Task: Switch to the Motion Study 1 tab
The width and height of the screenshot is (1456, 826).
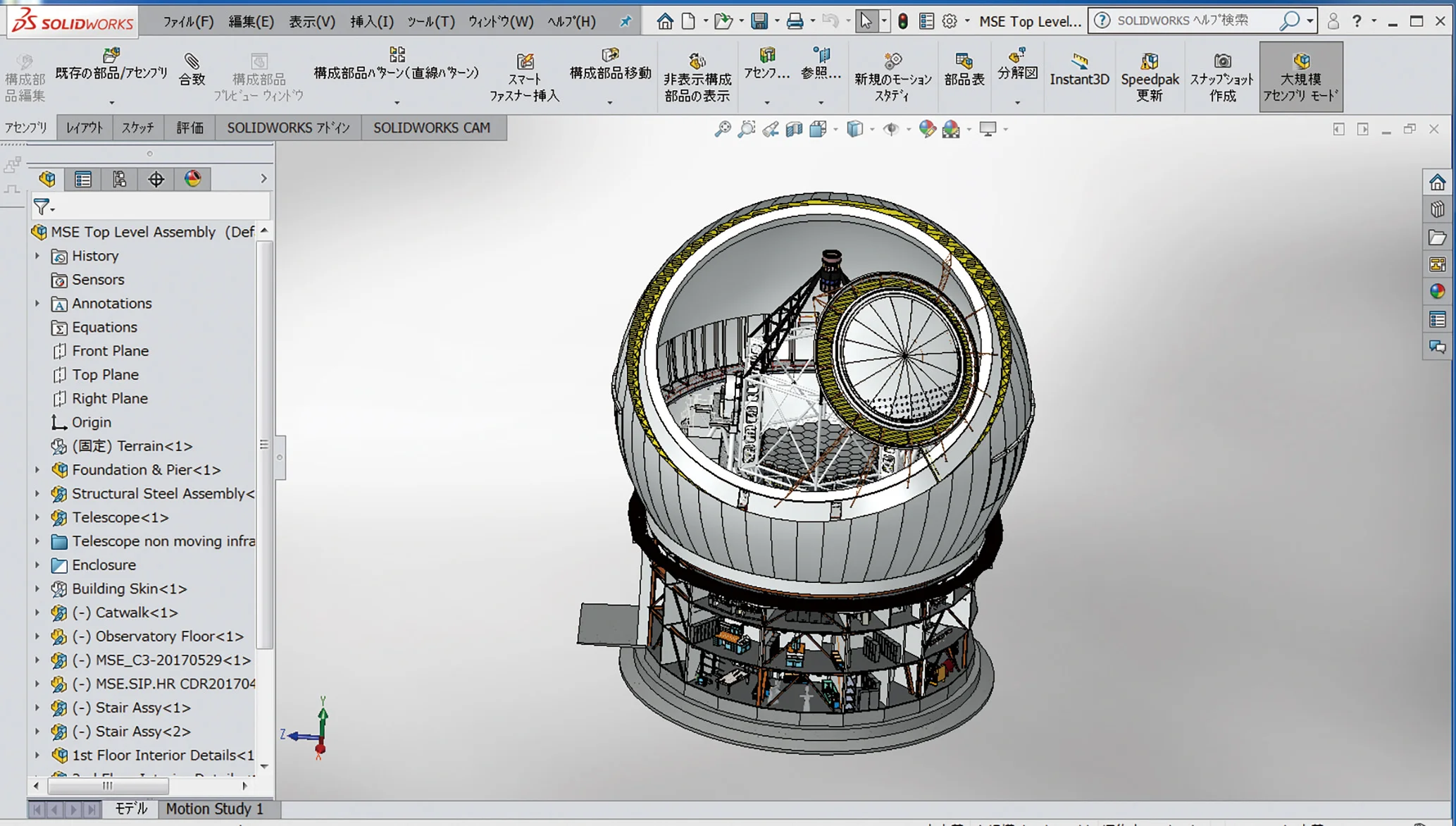Action: tap(214, 808)
